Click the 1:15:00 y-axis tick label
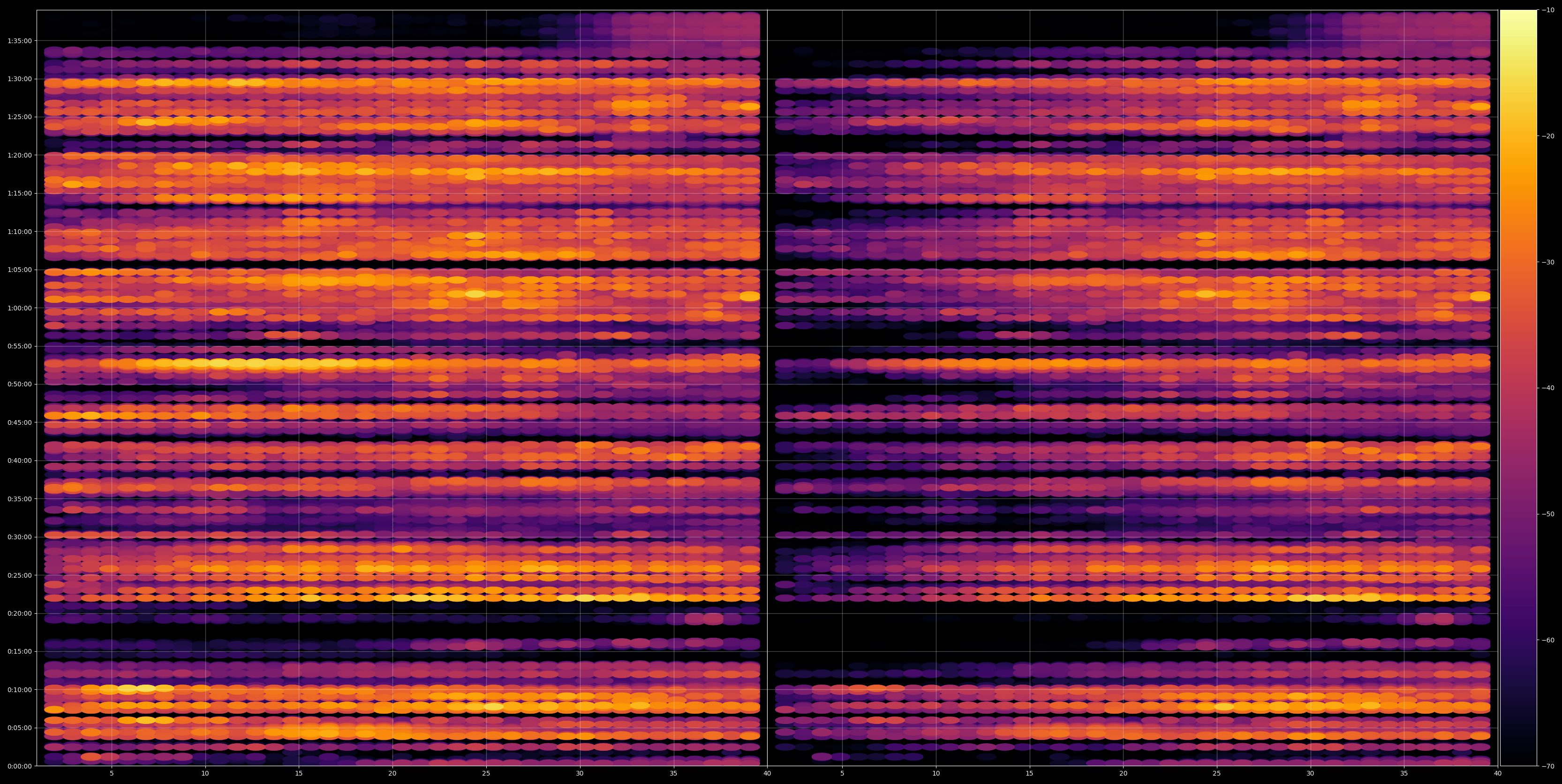The height and width of the screenshot is (784, 1562). (x=19, y=193)
